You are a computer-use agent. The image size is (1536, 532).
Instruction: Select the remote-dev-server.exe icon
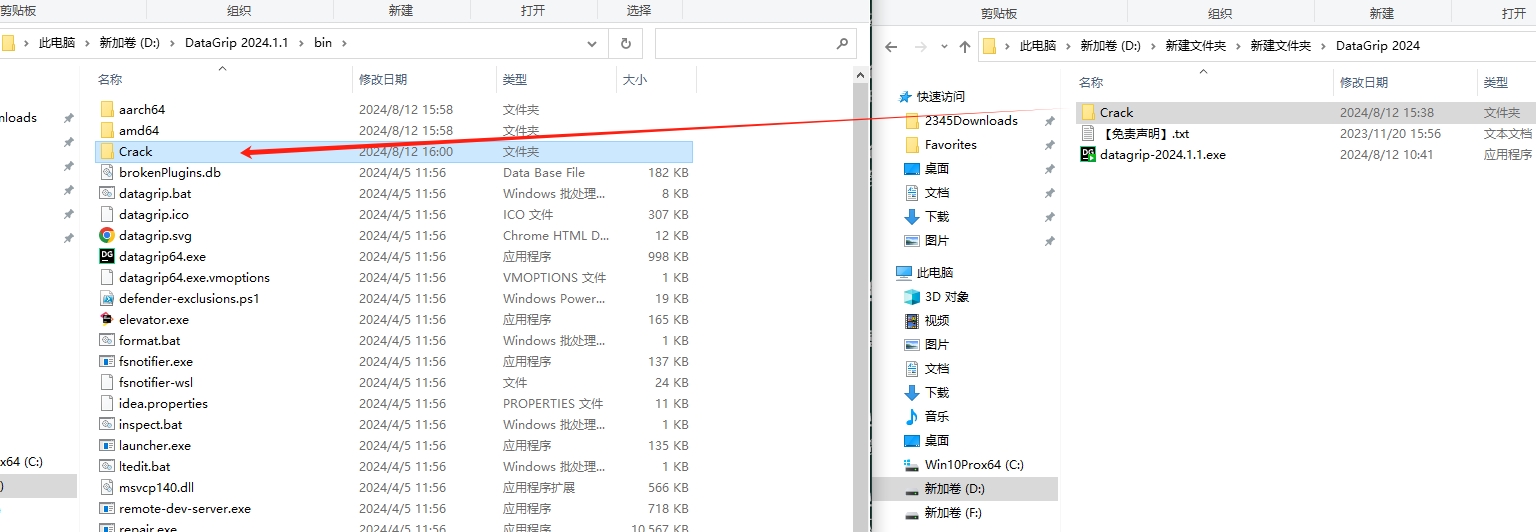tap(107, 508)
